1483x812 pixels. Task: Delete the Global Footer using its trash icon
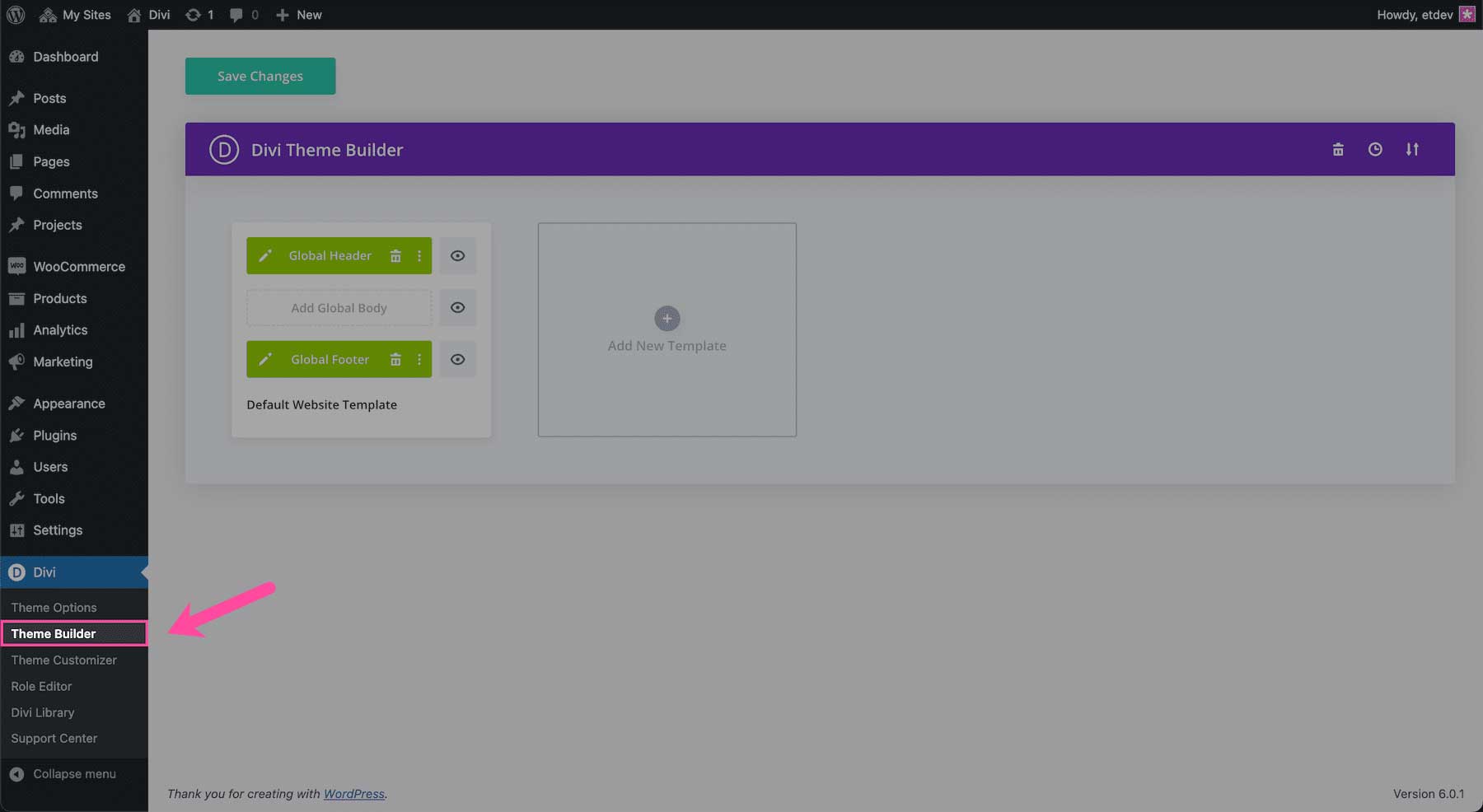coord(396,359)
